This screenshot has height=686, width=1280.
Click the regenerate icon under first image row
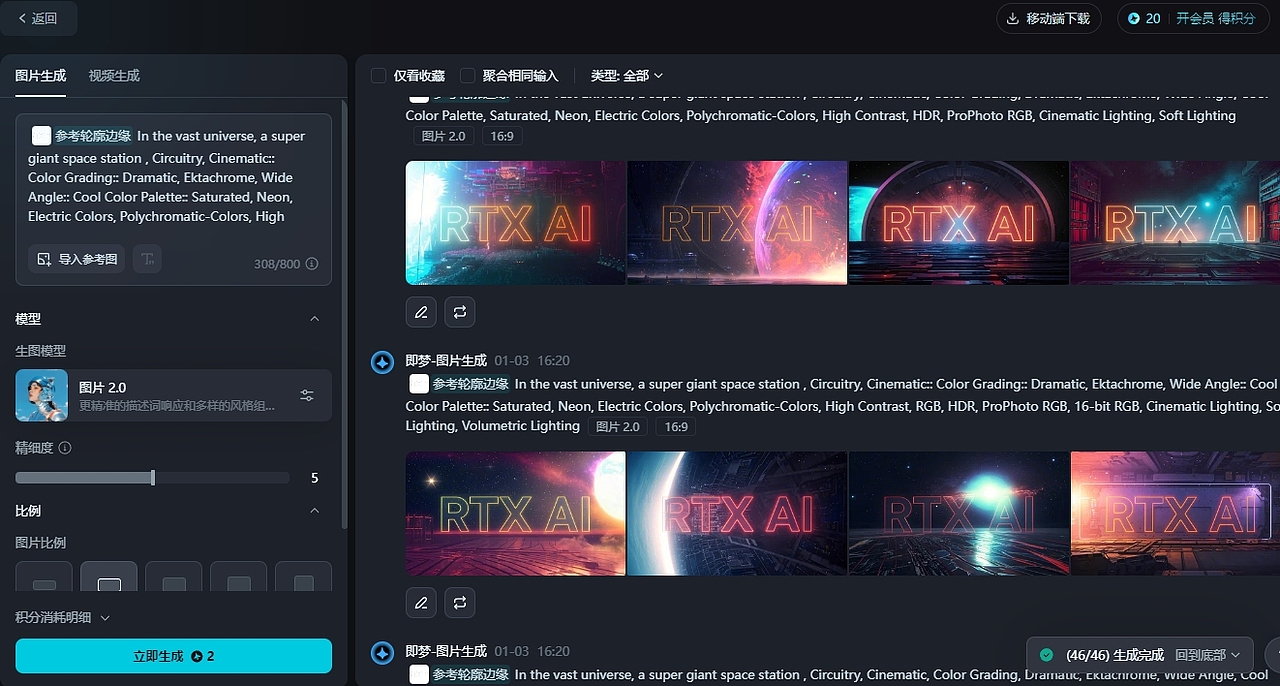[x=460, y=312]
